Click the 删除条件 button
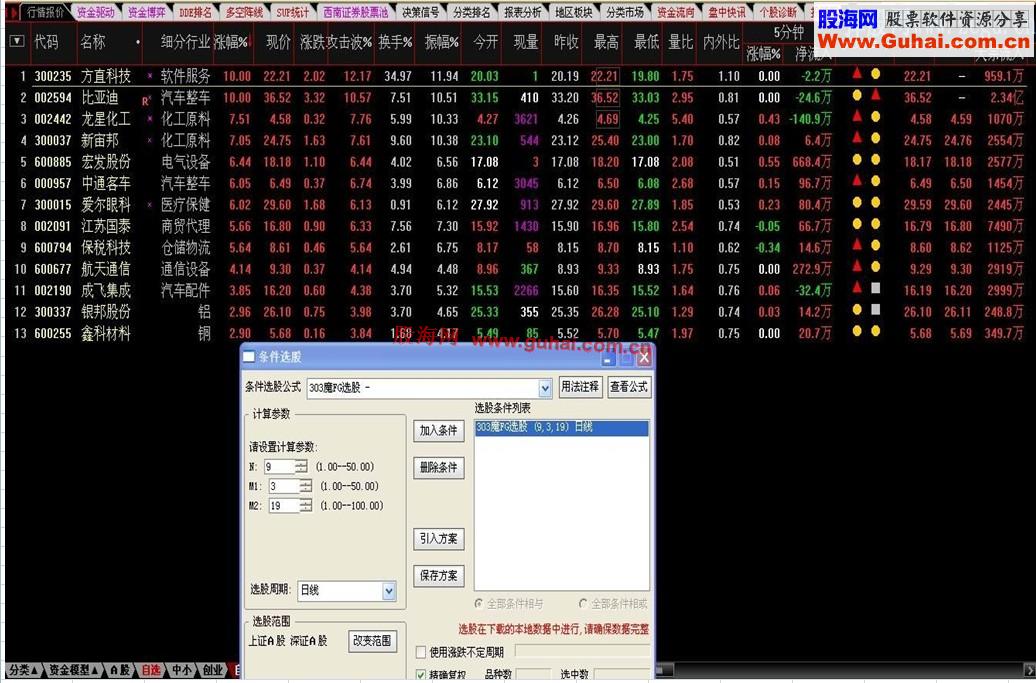The height and width of the screenshot is (683, 1036). pyautogui.click(x=439, y=468)
